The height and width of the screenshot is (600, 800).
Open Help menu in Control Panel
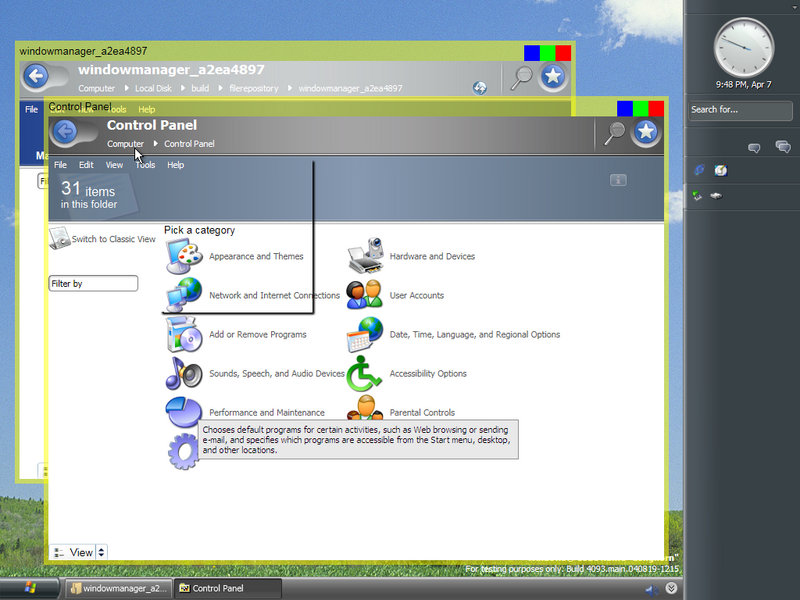click(x=176, y=165)
